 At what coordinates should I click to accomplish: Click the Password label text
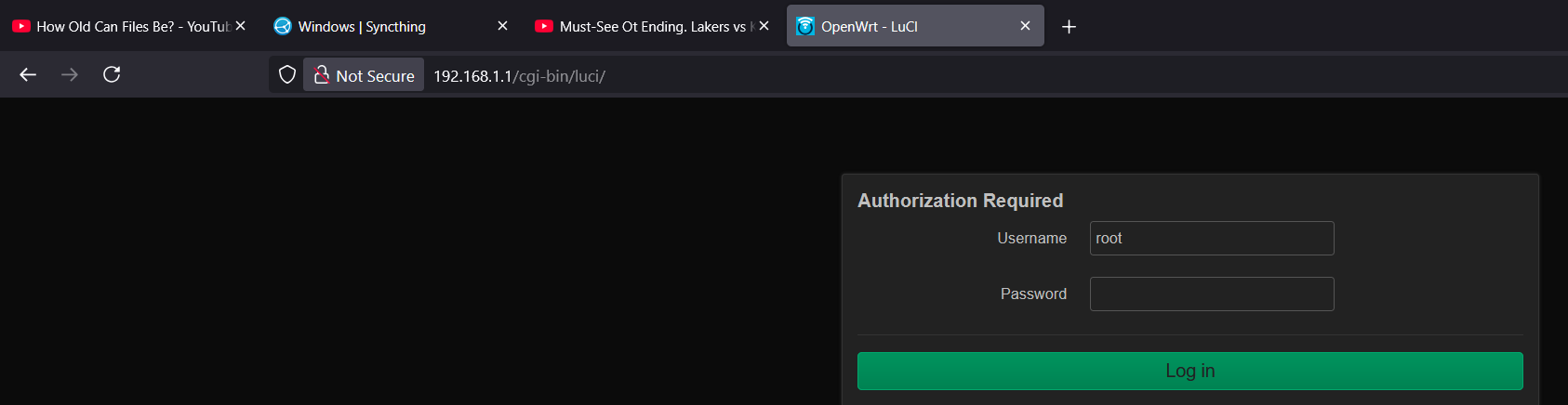[1033, 294]
